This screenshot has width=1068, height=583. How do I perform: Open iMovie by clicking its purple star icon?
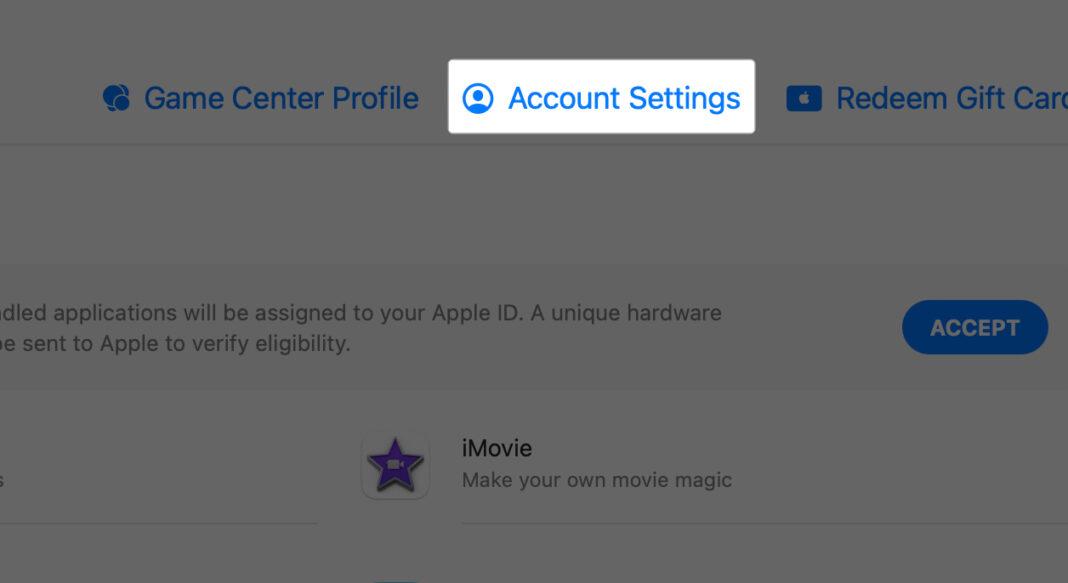[396, 464]
